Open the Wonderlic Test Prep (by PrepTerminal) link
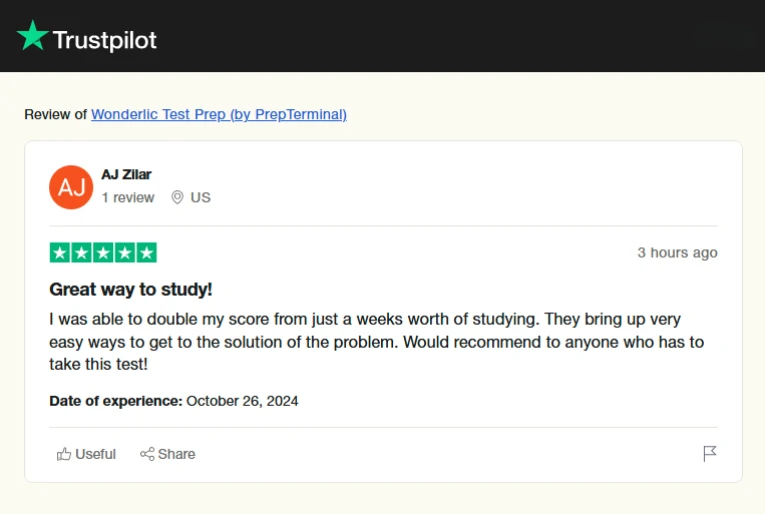This screenshot has height=514, width=765. point(219,114)
